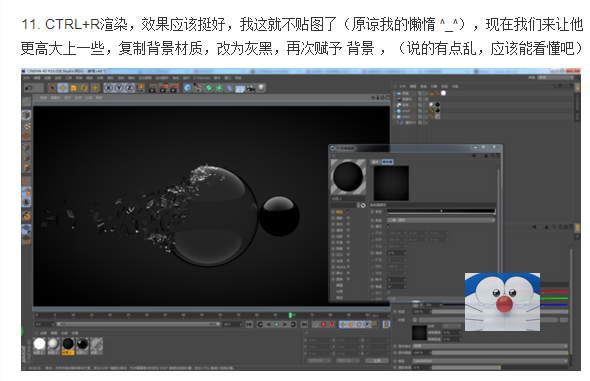Switch to 着色器 tab in material editor
The width and height of the screenshot is (590, 381).
pyautogui.click(x=387, y=162)
